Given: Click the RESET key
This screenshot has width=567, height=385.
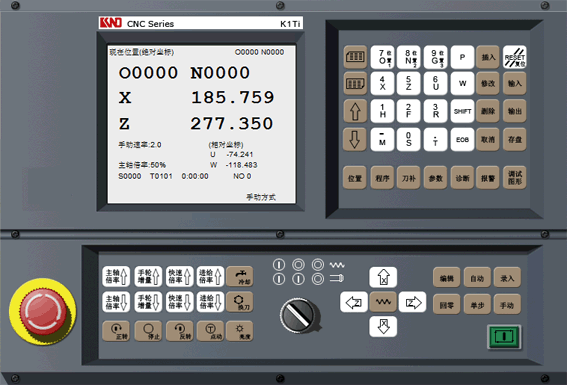Looking at the screenshot, I should (x=515, y=57).
